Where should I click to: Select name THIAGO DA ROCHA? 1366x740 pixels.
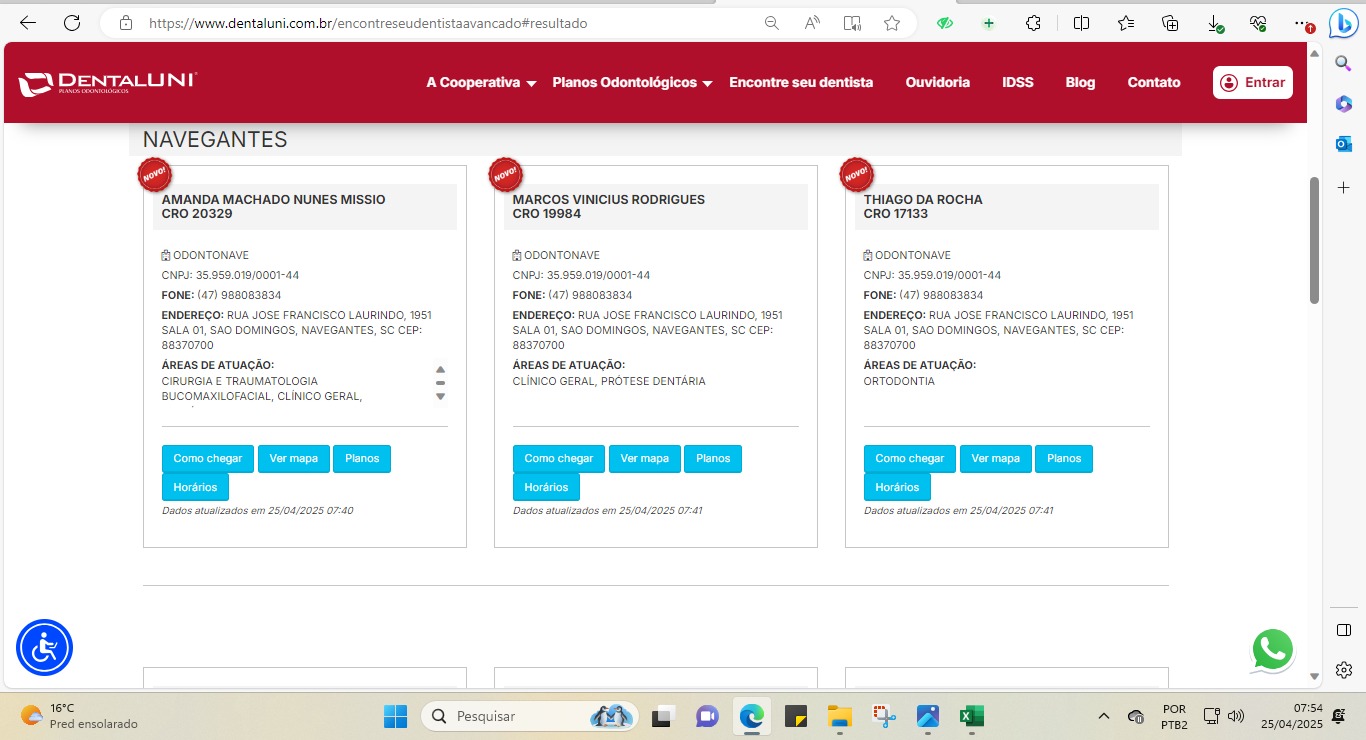tap(923, 199)
